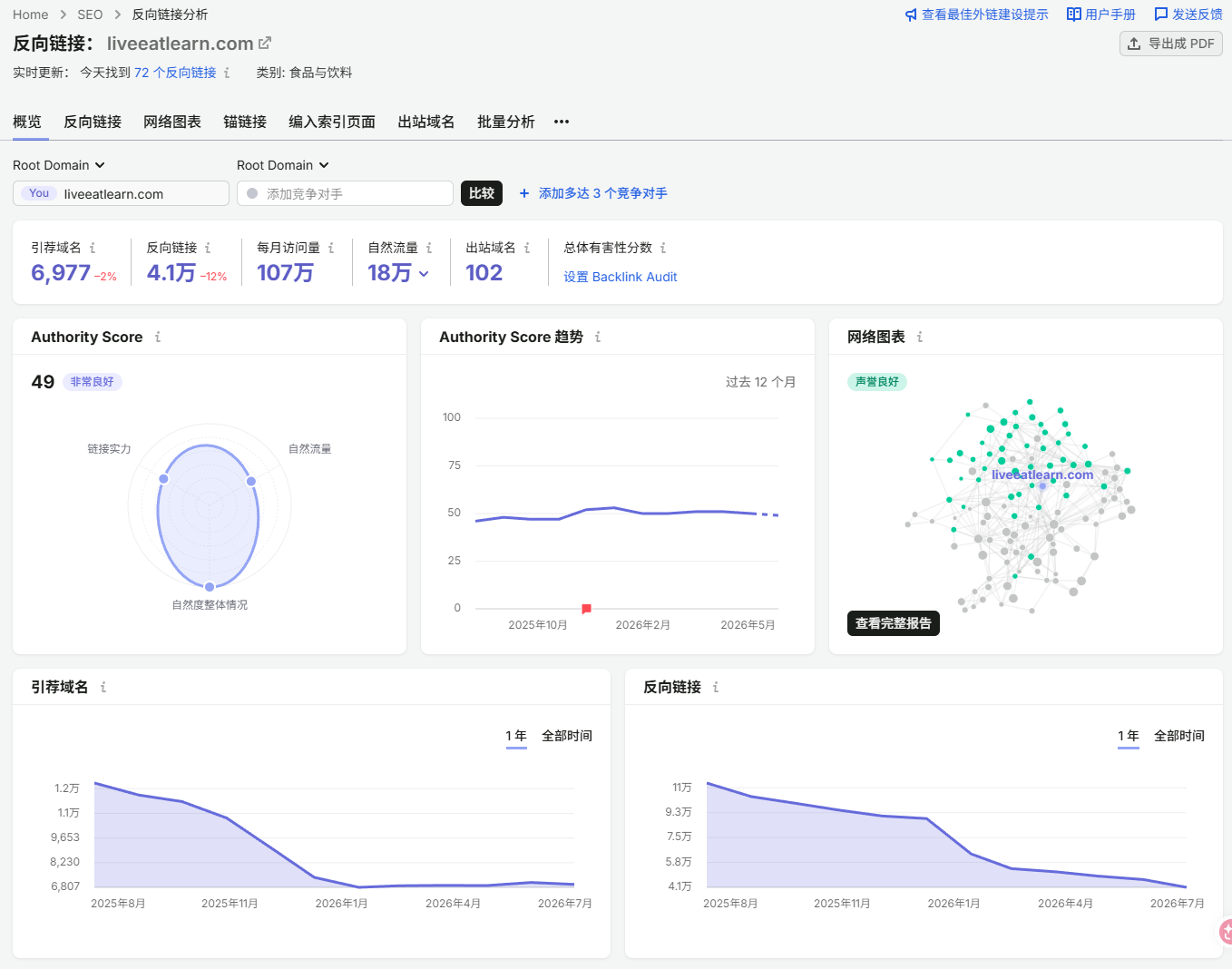Click 72 个反向链接 link

click(x=175, y=73)
